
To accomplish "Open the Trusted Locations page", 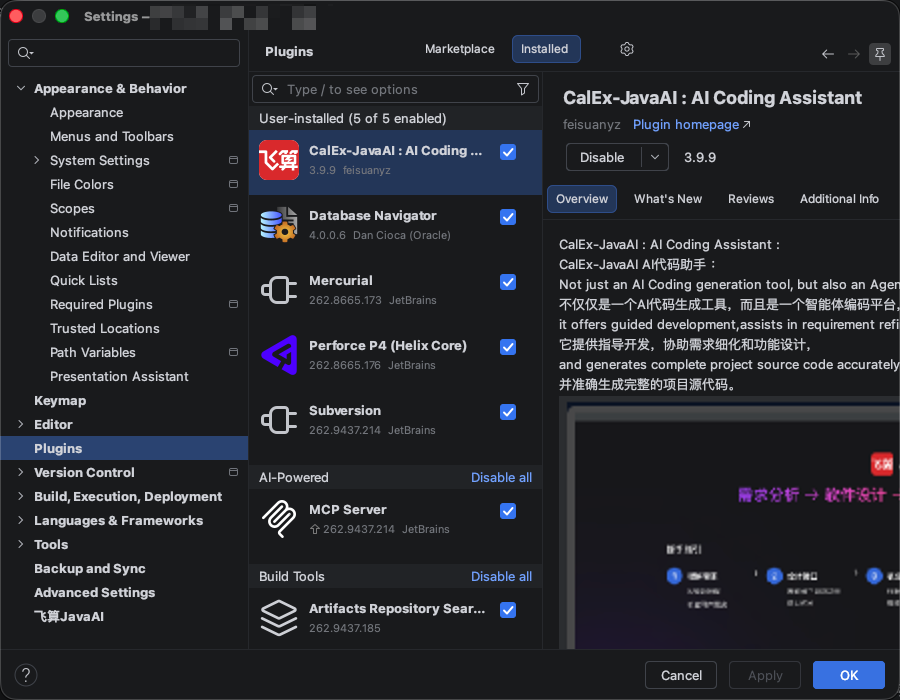I will [104, 328].
